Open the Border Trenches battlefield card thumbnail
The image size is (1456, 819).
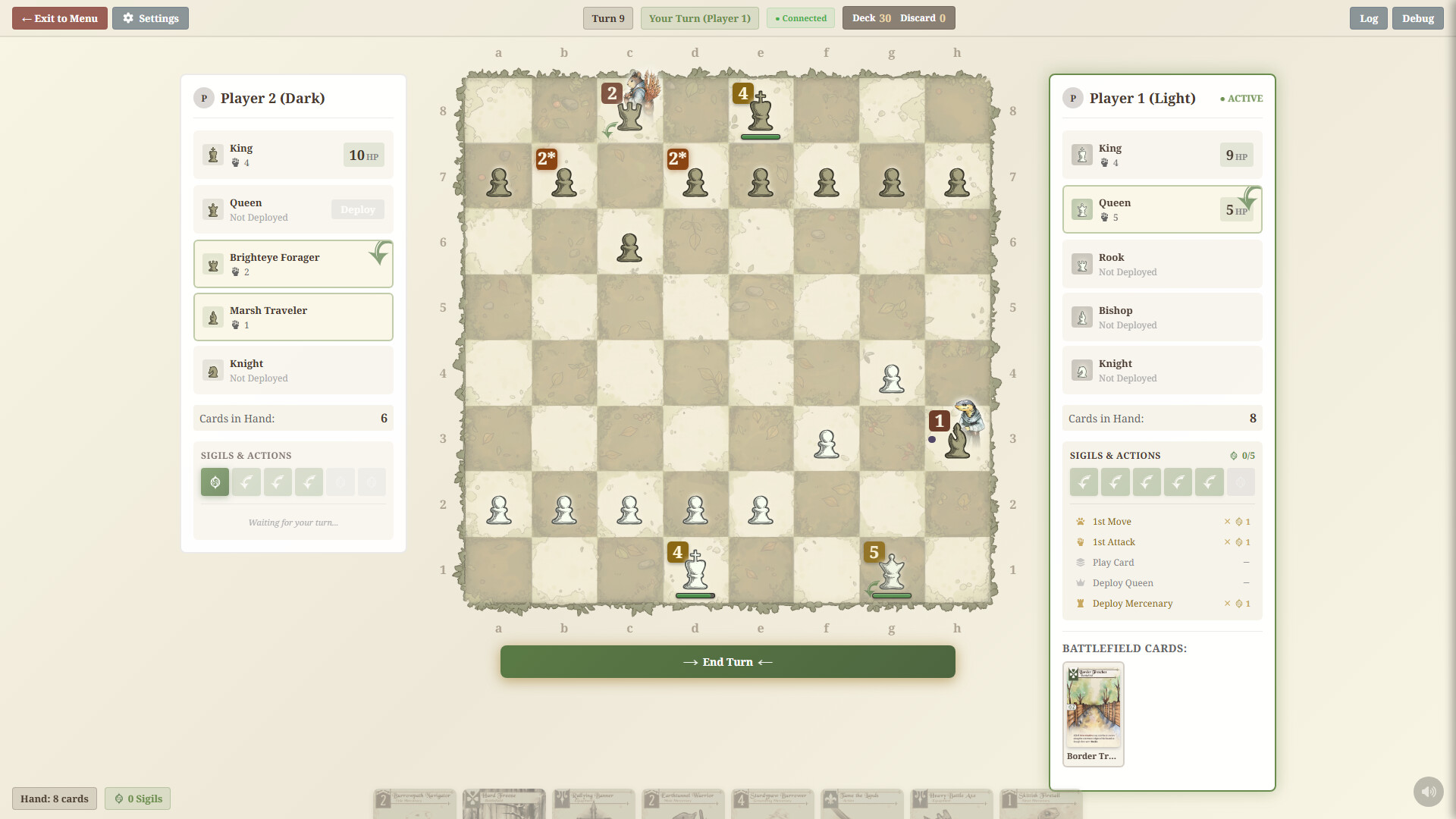(x=1093, y=713)
